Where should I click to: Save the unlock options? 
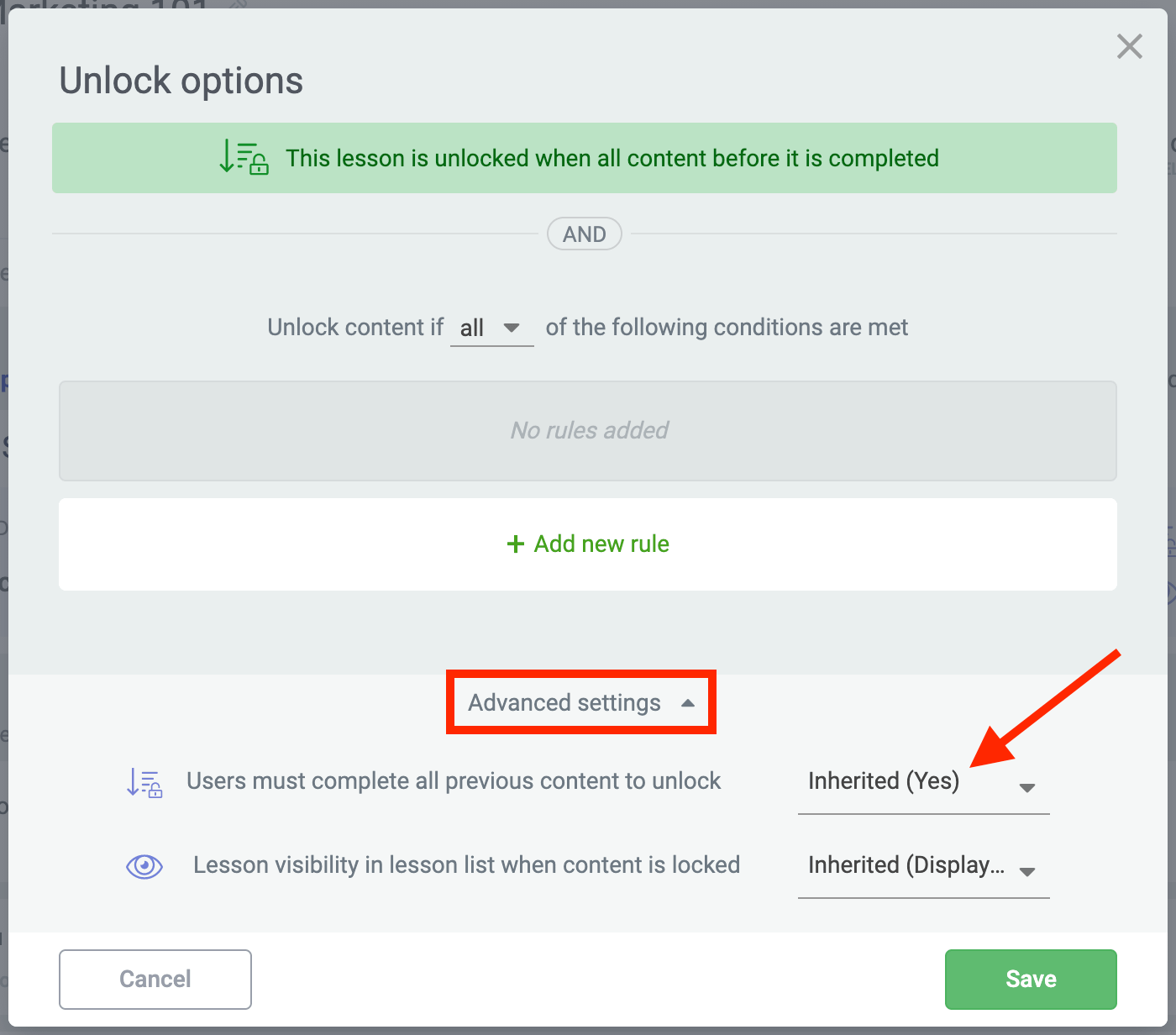pos(1030,979)
